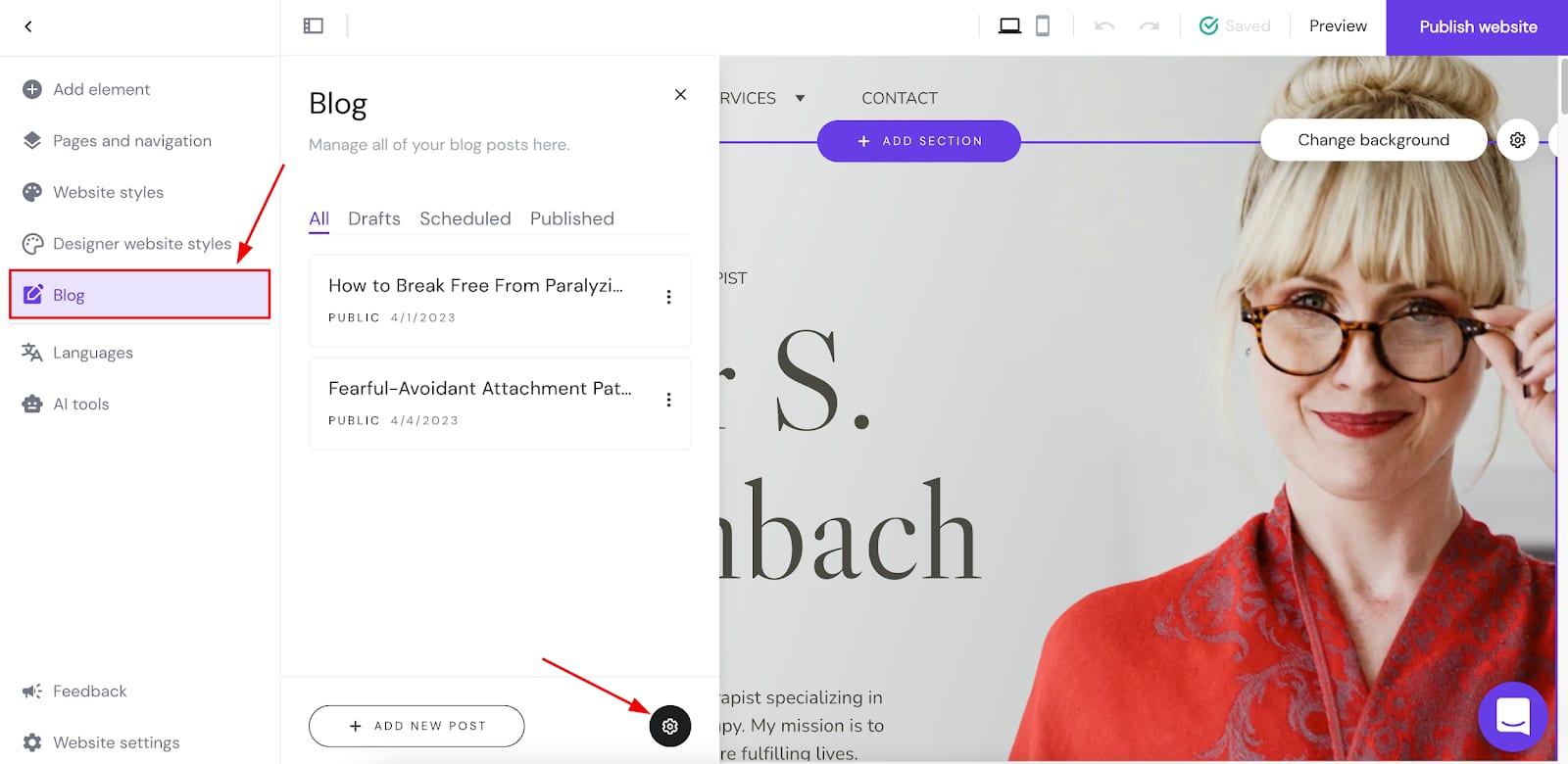The width and height of the screenshot is (1568, 764).
Task: Click the redo arrow icon
Action: coord(1150,26)
